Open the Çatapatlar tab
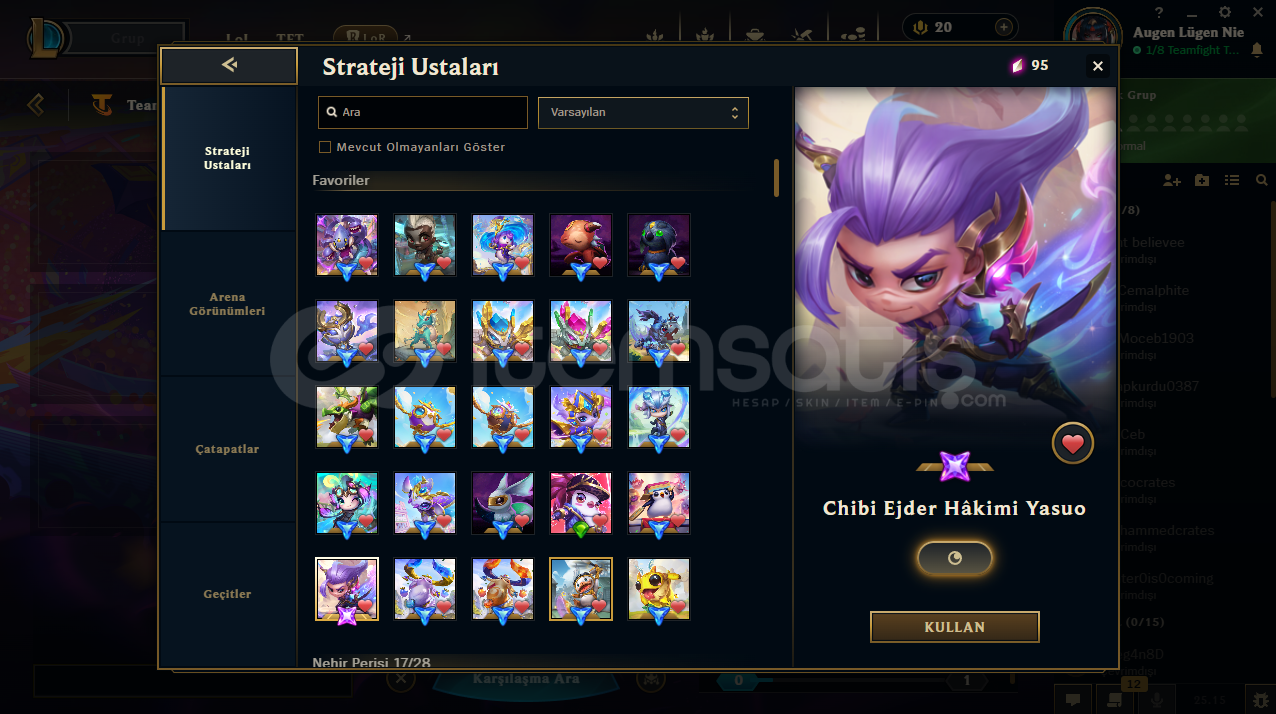This screenshot has width=1276, height=714. (x=227, y=449)
